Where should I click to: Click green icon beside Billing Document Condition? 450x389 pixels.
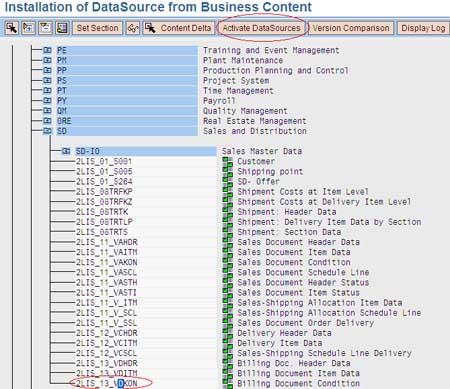[x=228, y=383]
